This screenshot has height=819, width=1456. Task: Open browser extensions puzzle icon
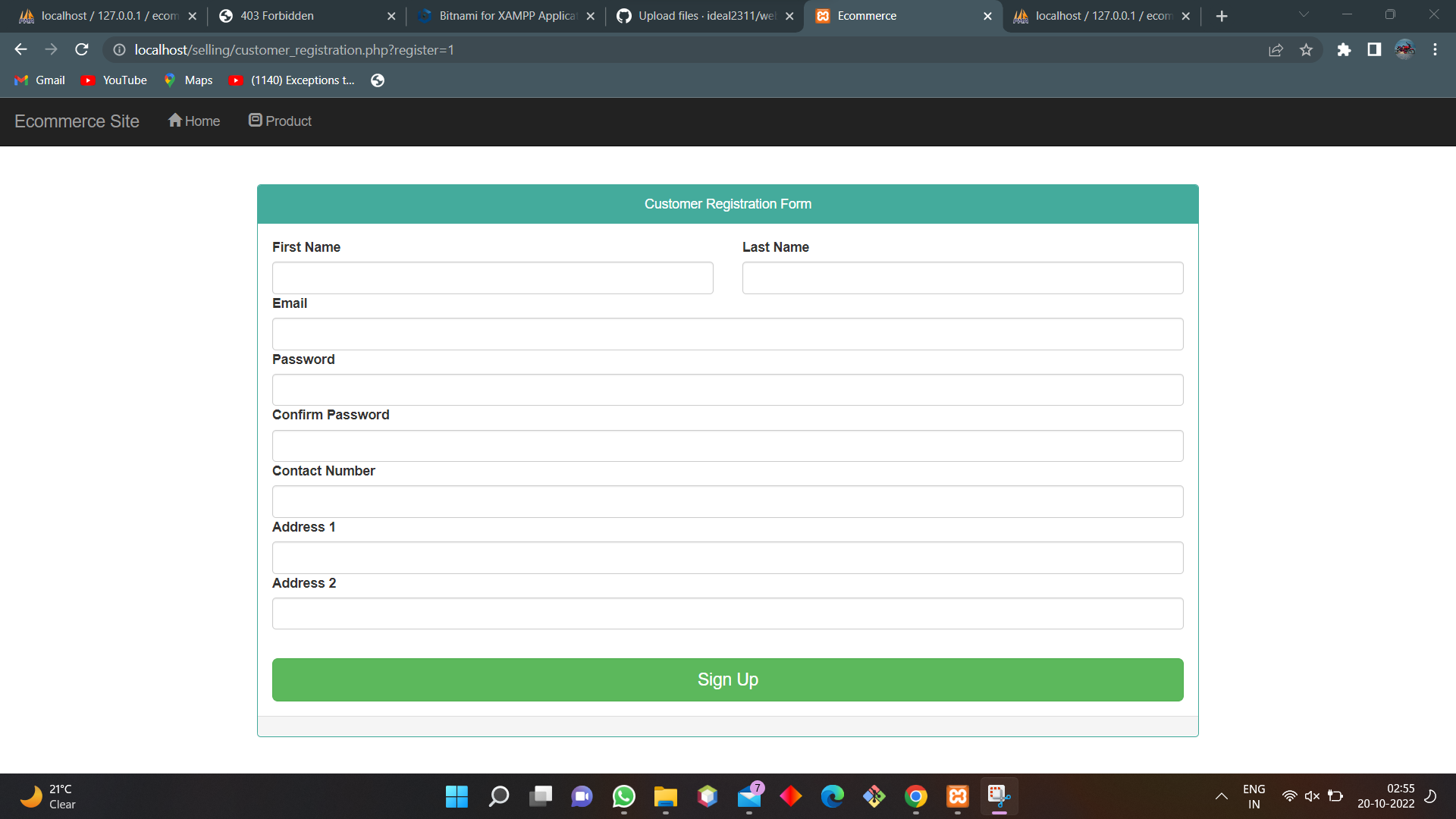pyautogui.click(x=1344, y=49)
